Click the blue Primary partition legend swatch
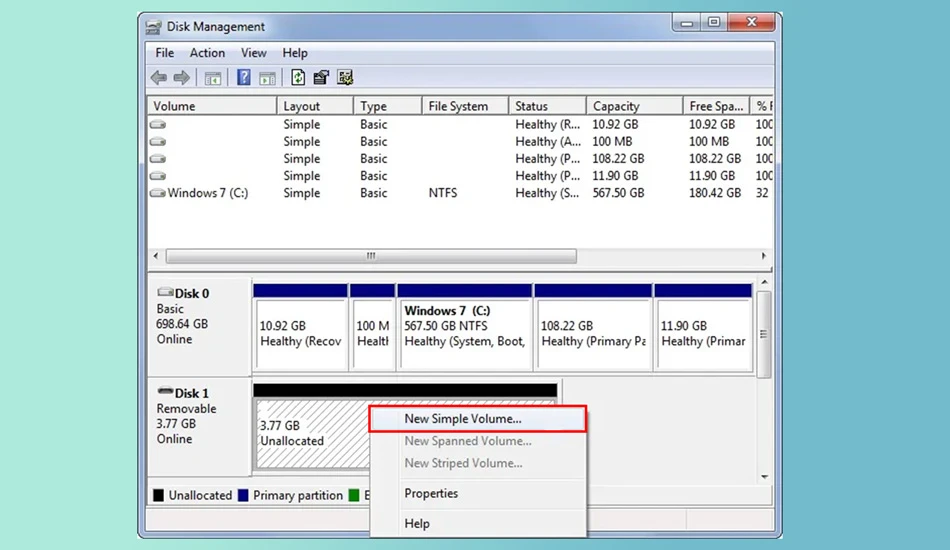The width and height of the screenshot is (950, 550). pyautogui.click(x=244, y=495)
